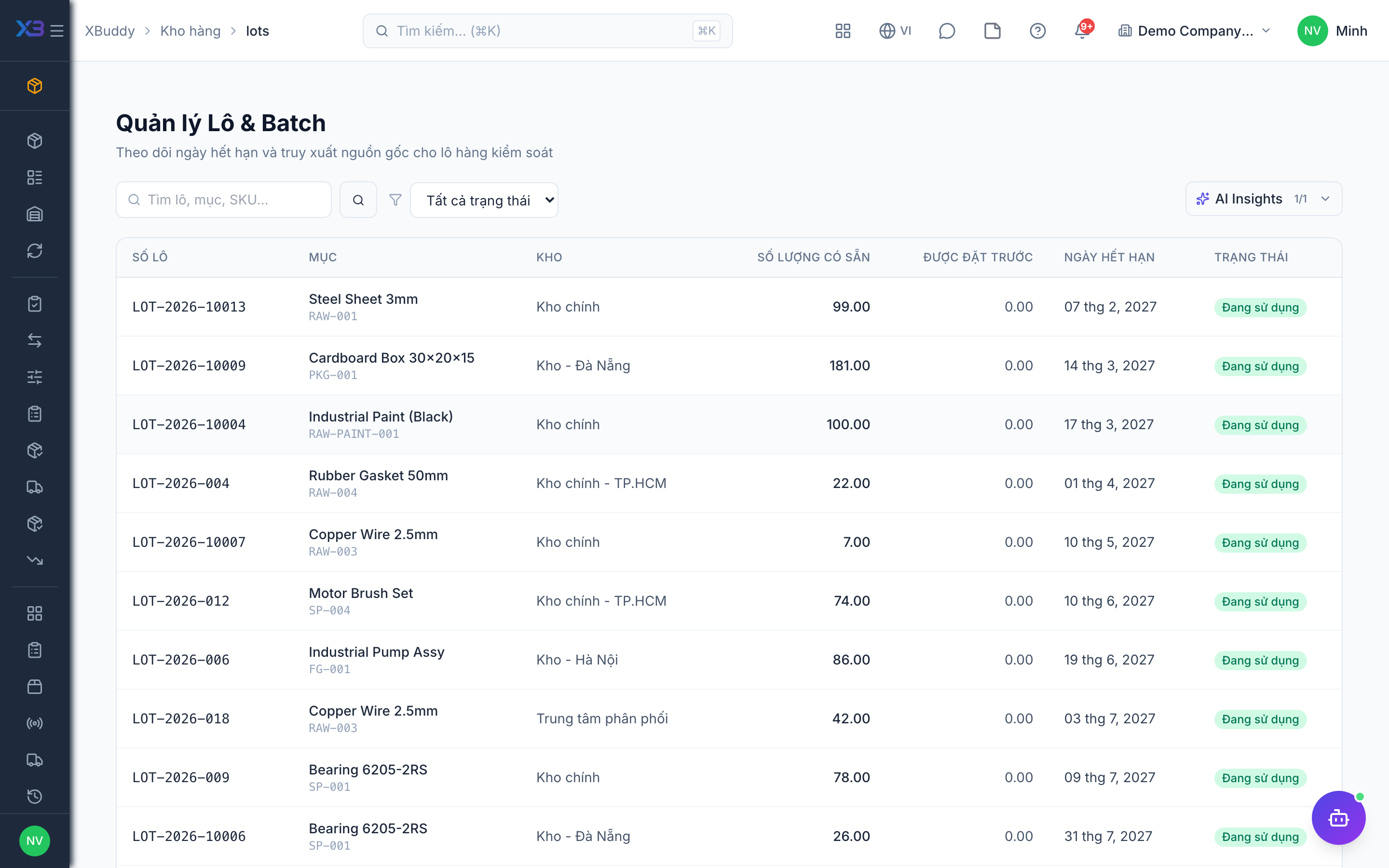
Task: Focus the global Tìm kiếm search box
Action: point(547,30)
